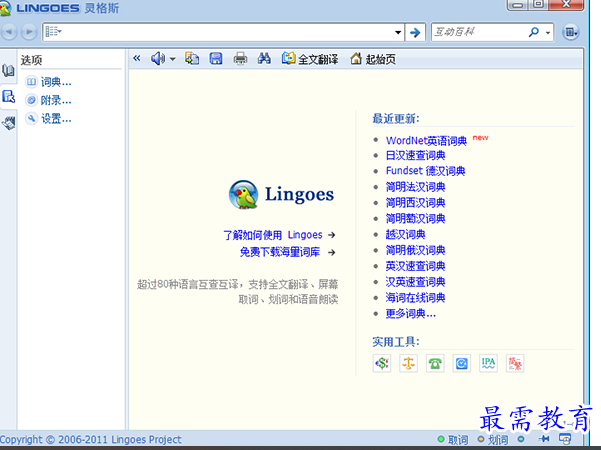Open find with the binoculars icon
Screen dimensions: 601x450
[x=264, y=59]
